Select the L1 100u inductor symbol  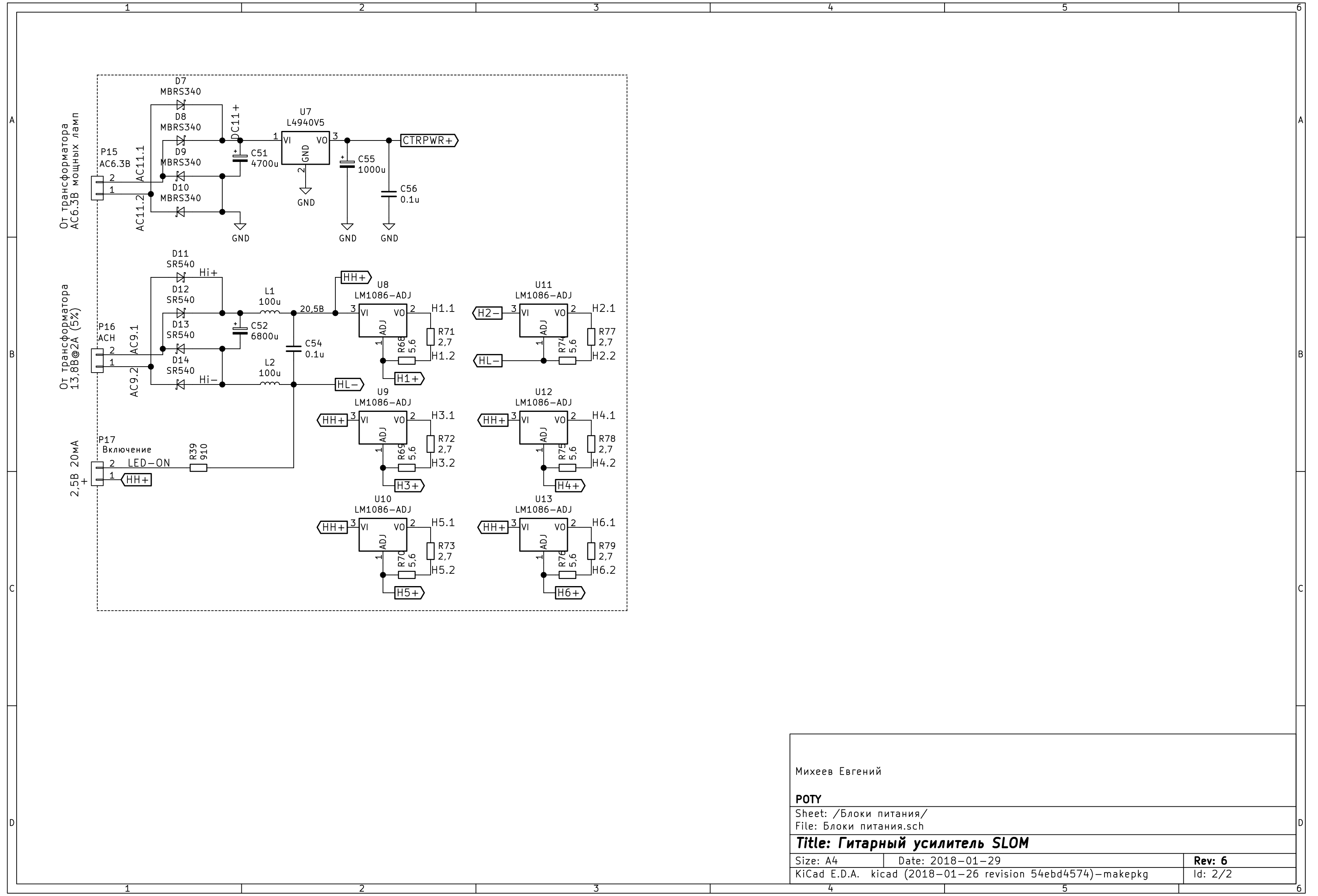tap(269, 312)
